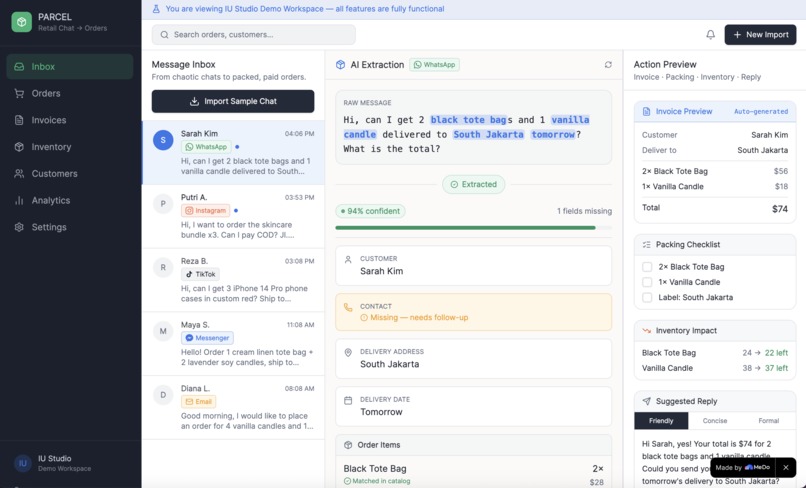The width and height of the screenshot is (806, 488).
Task: Click the Delivery Date Tomorrow field
Action: pyautogui.click(x=473, y=406)
